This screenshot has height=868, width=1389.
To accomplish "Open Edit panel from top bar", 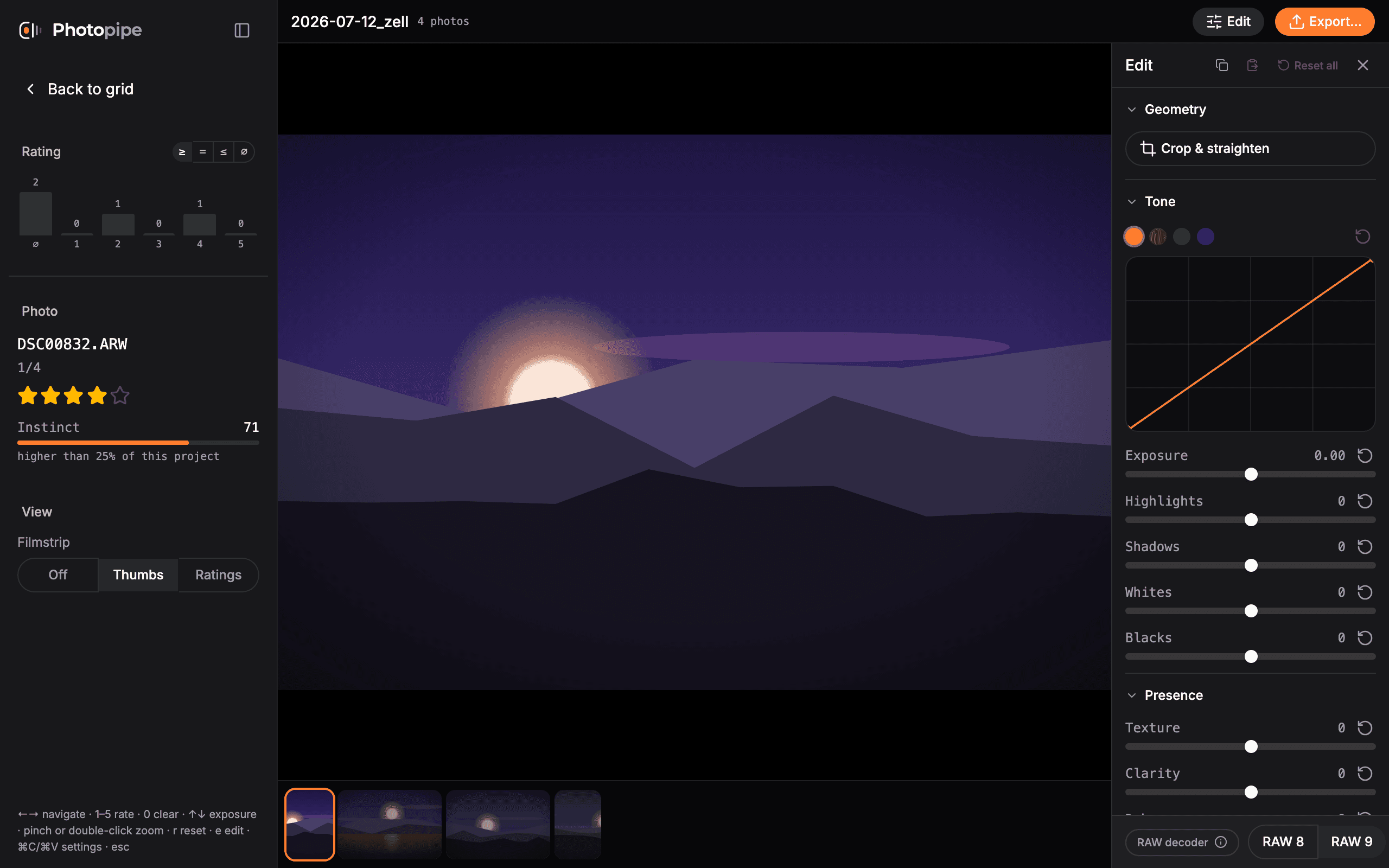I will click(1228, 22).
